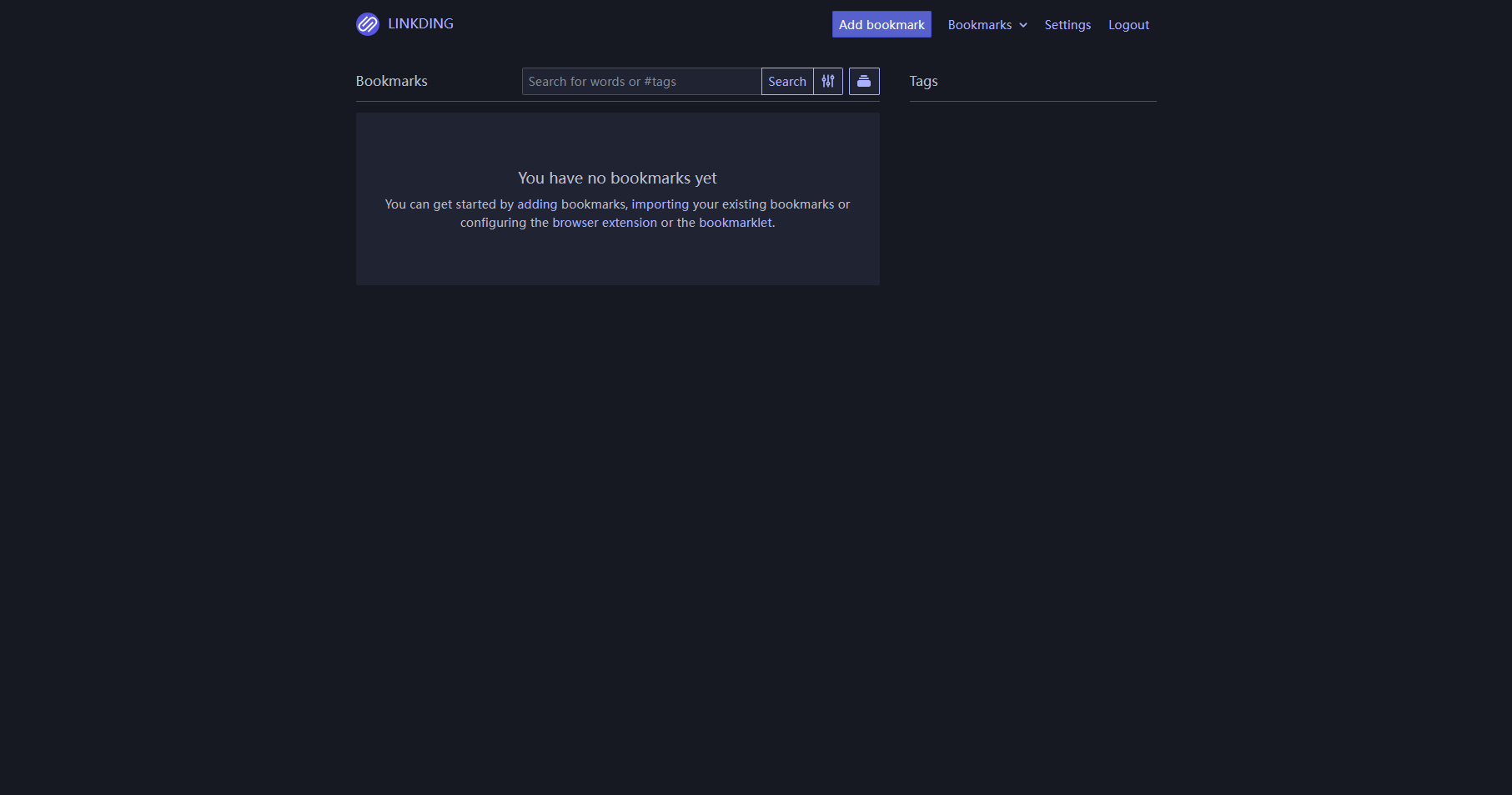Open the 'browser extension' link

coord(605,223)
